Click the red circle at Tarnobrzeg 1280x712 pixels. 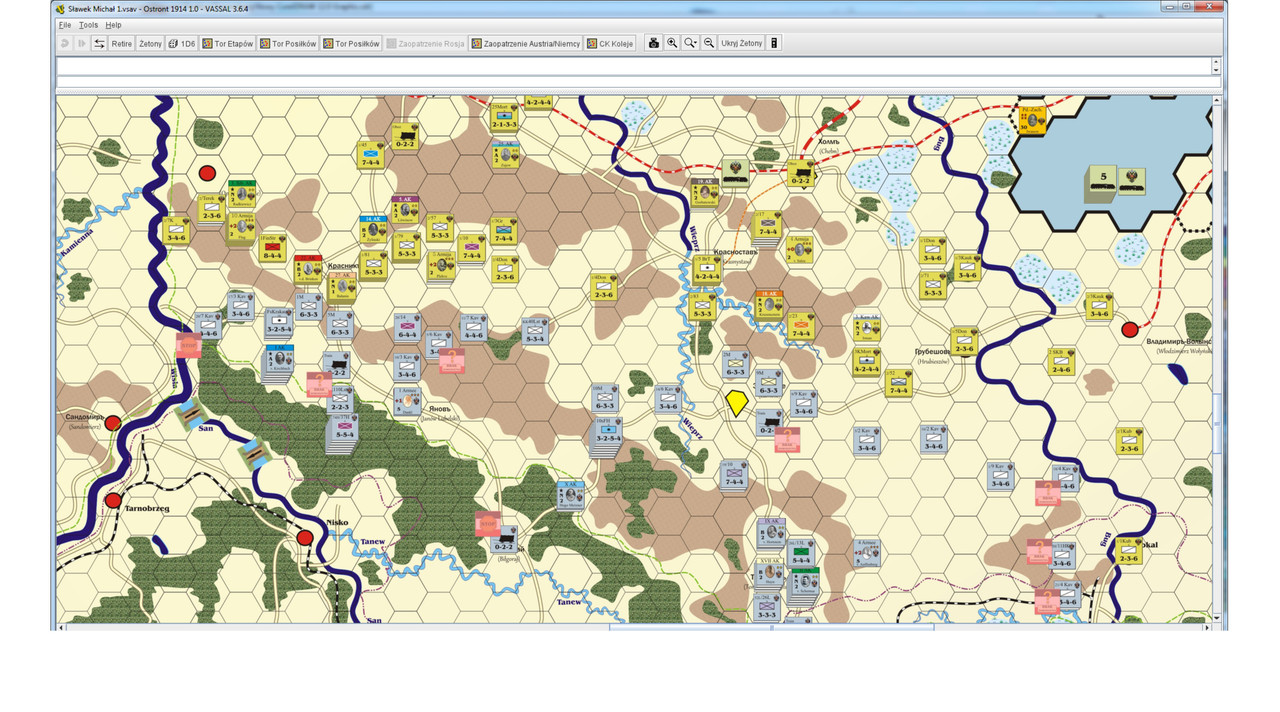[x=113, y=500]
